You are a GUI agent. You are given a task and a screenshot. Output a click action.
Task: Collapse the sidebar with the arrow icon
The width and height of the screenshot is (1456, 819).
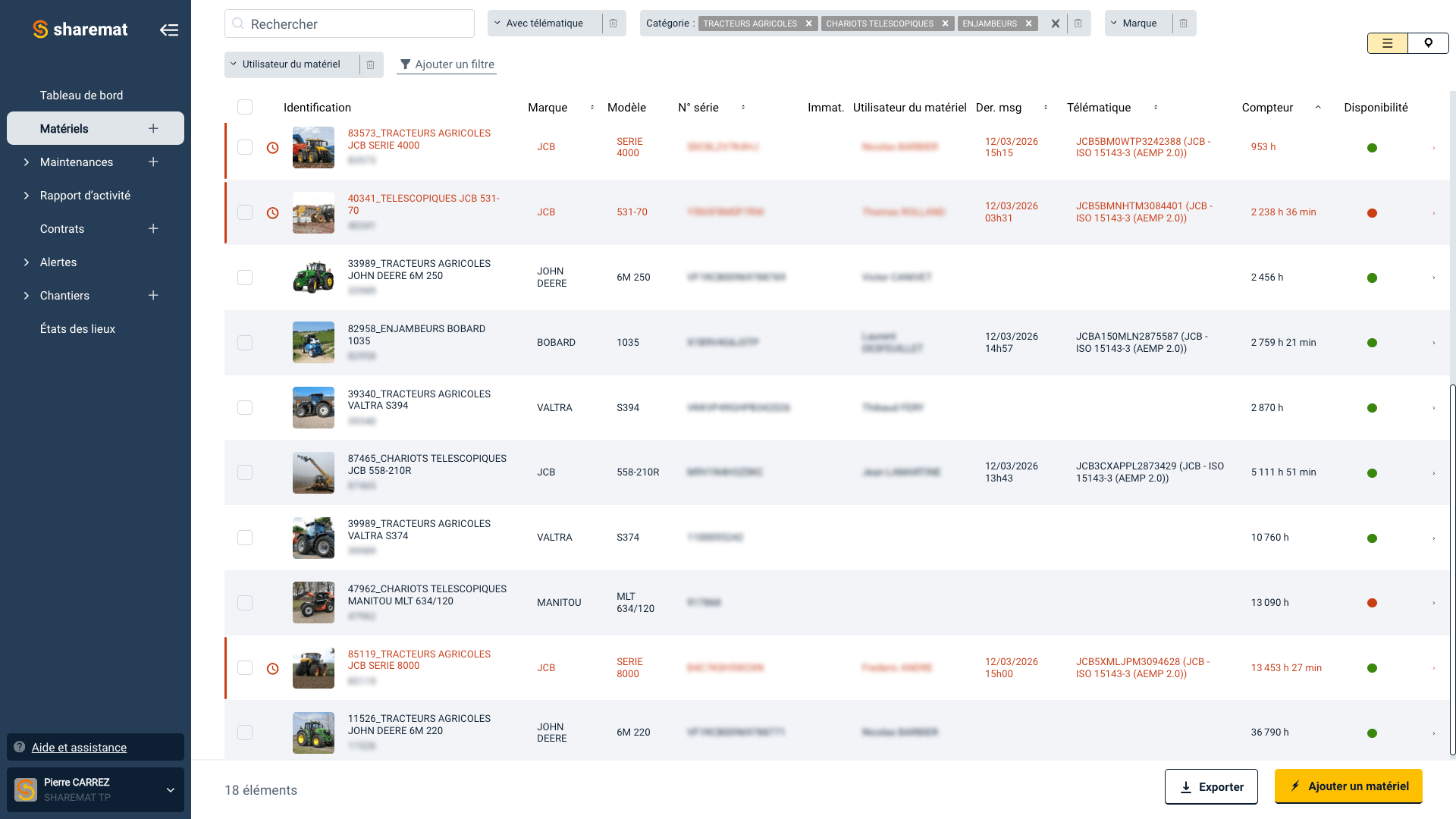tap(169, 30)
